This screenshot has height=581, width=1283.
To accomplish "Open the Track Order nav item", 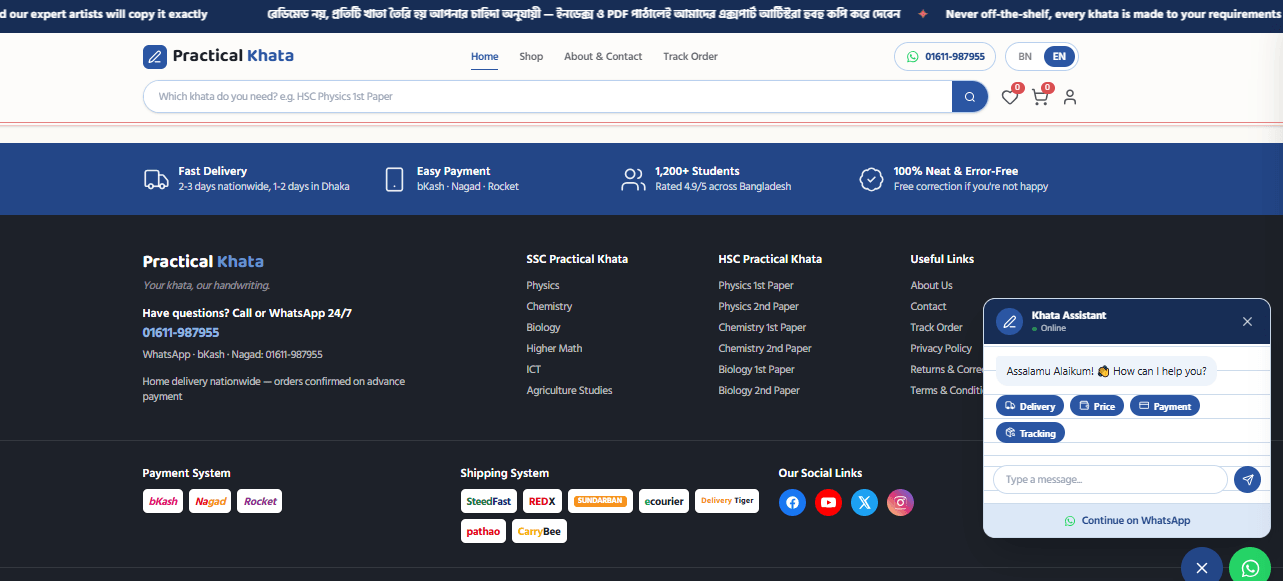I will (x=690, y=57).
